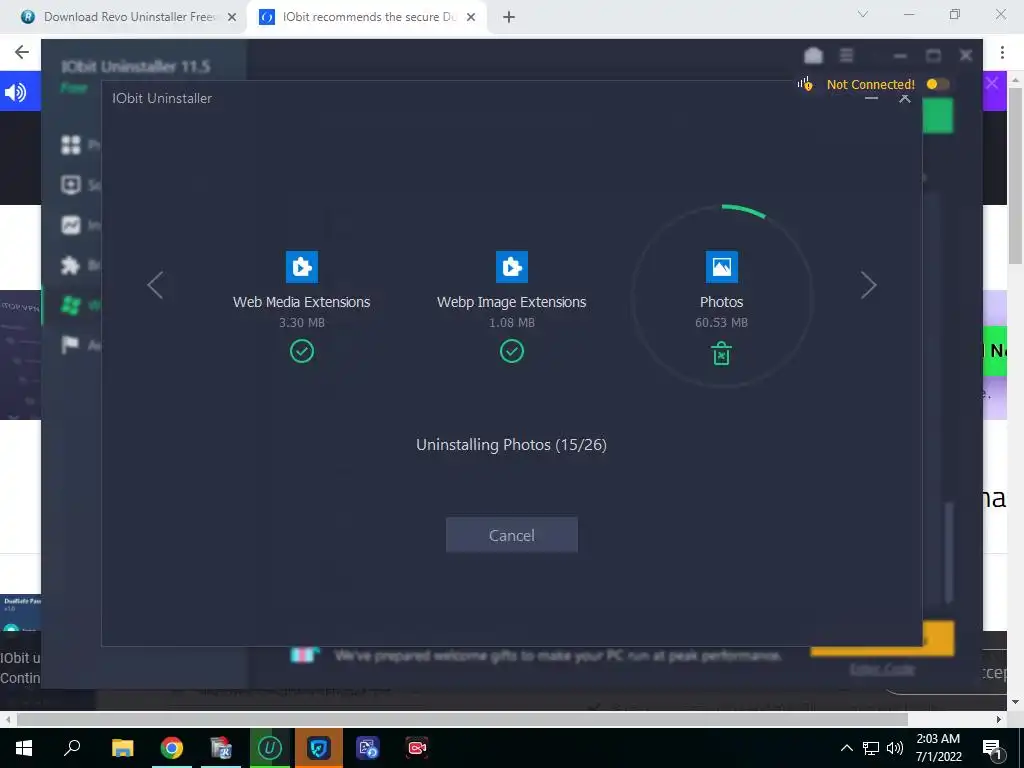This screenshot has width=1024, height=768.
Task: Open Windows taskbar search
Action: click(72, 748)
